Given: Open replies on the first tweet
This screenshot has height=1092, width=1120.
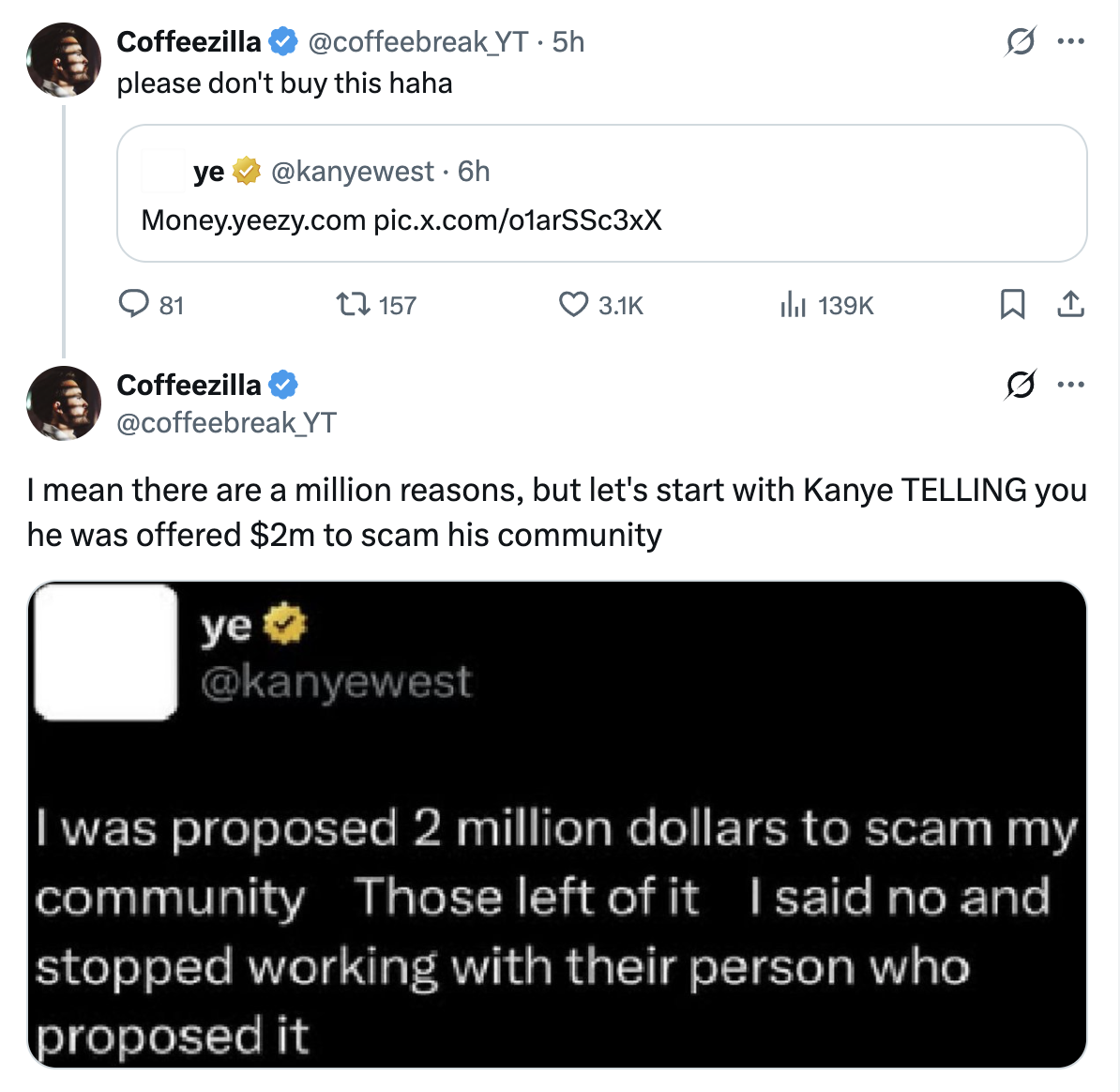Looking at the screenshot, I should tap(151, 305).
